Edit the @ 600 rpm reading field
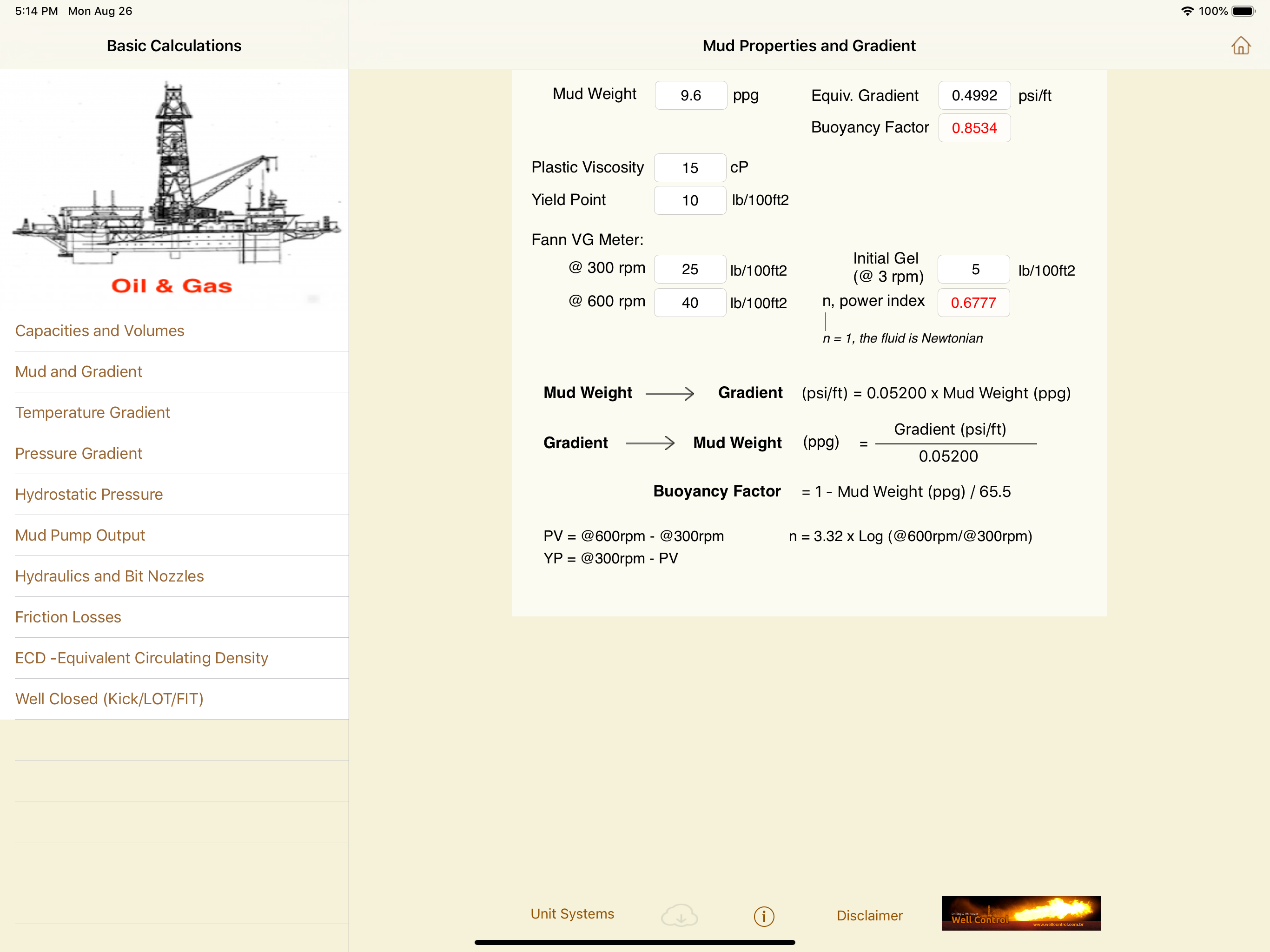This screenshot has width=1270, height=952. click(x=690, y=303)
